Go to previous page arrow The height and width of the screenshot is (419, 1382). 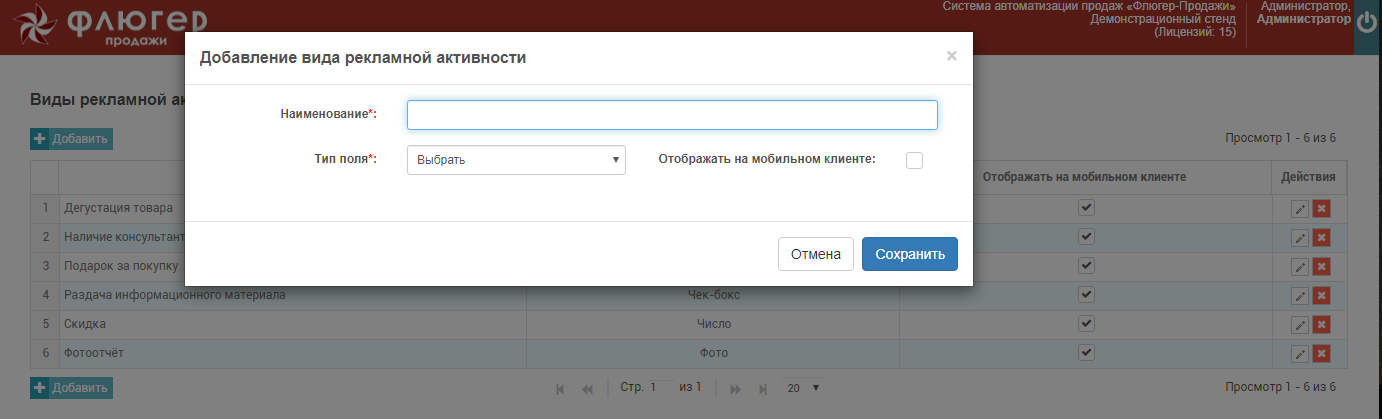(587, 388)
